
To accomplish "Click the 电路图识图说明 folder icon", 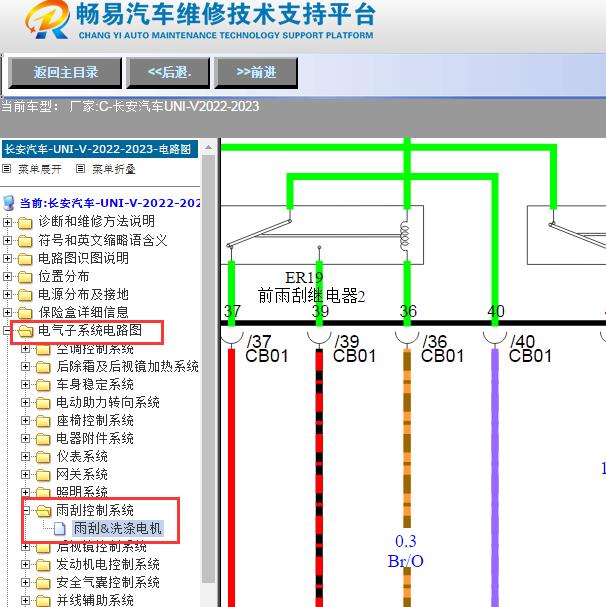I will [25, 259].
